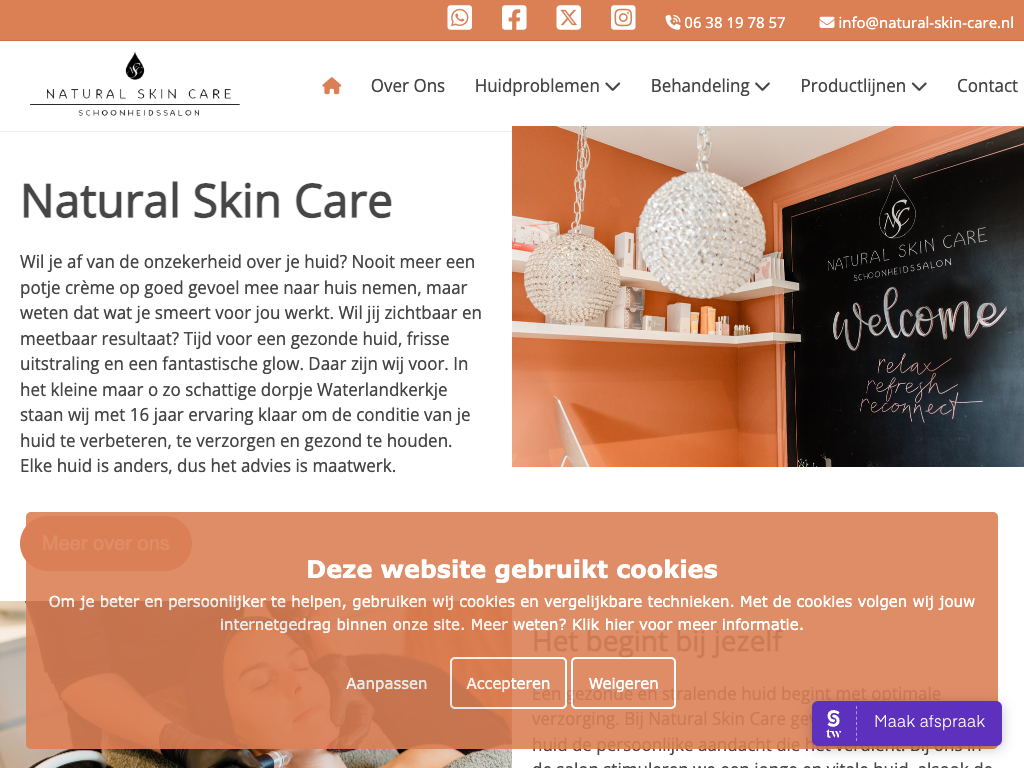Click the Weigeren cookies button

623,683
